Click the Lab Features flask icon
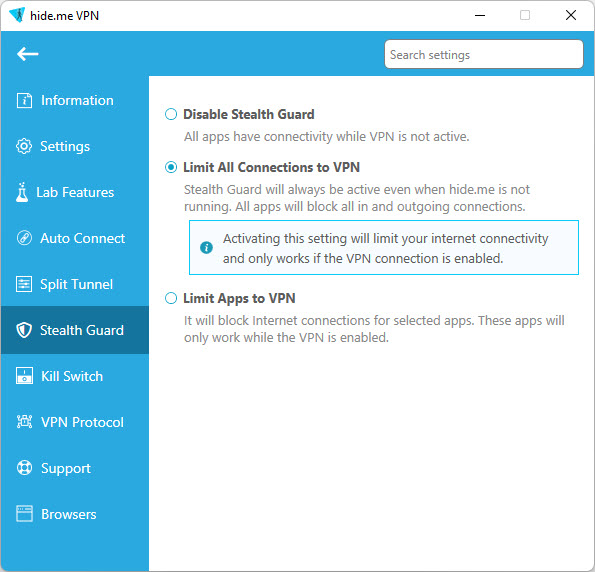This screenshot has height=572, width=595. [x=22, y=192]
